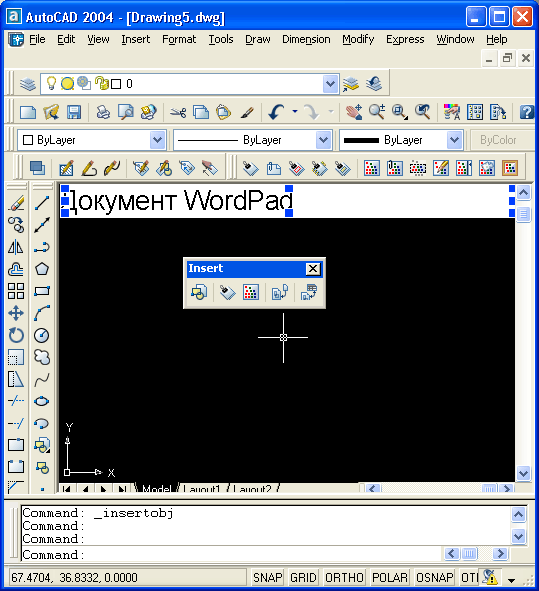Open Layer Properties Manager icon
This screenshot has width=539, height=591.
28,84
